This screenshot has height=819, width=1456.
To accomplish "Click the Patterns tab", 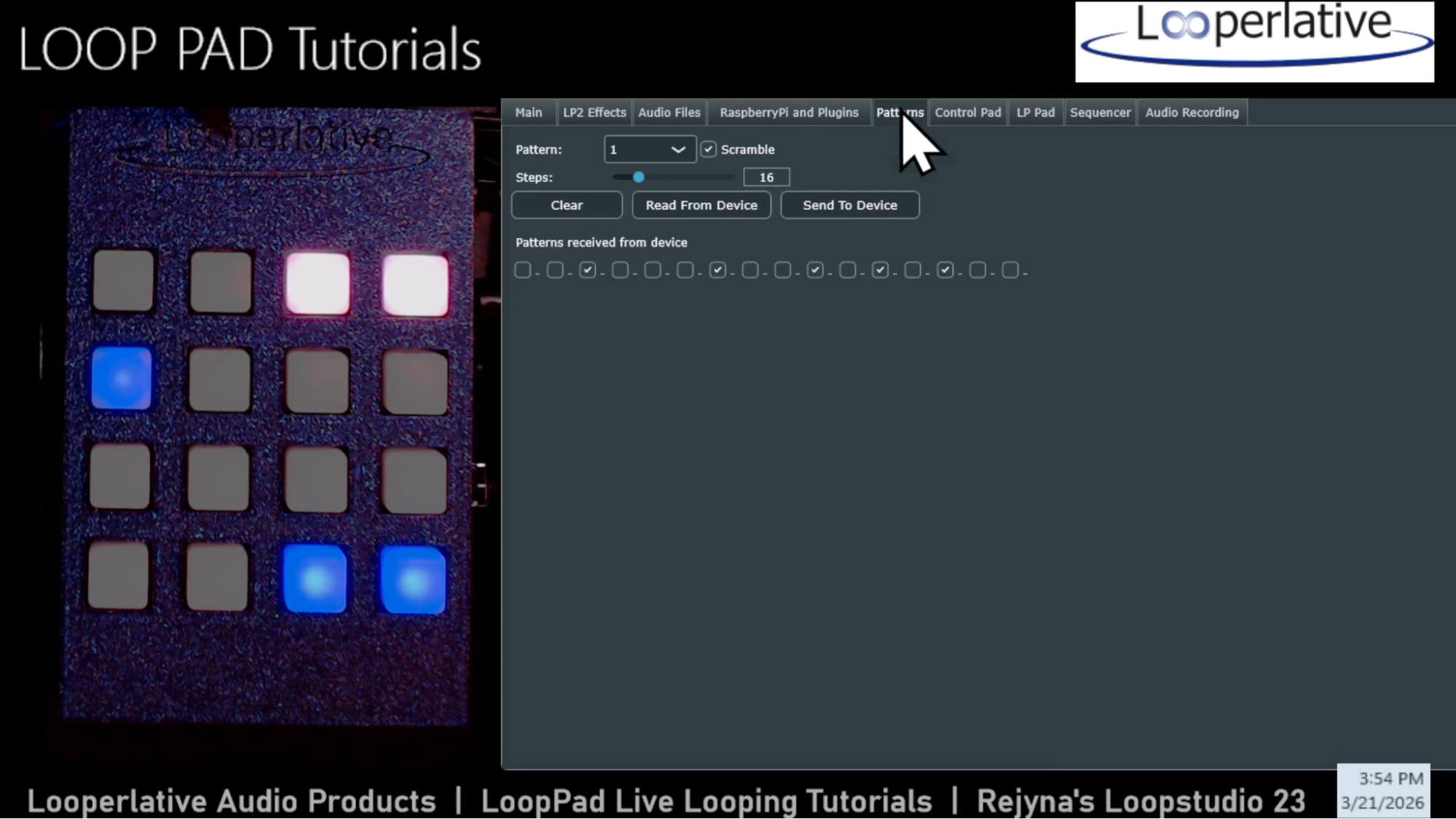I will coord(900,113).
